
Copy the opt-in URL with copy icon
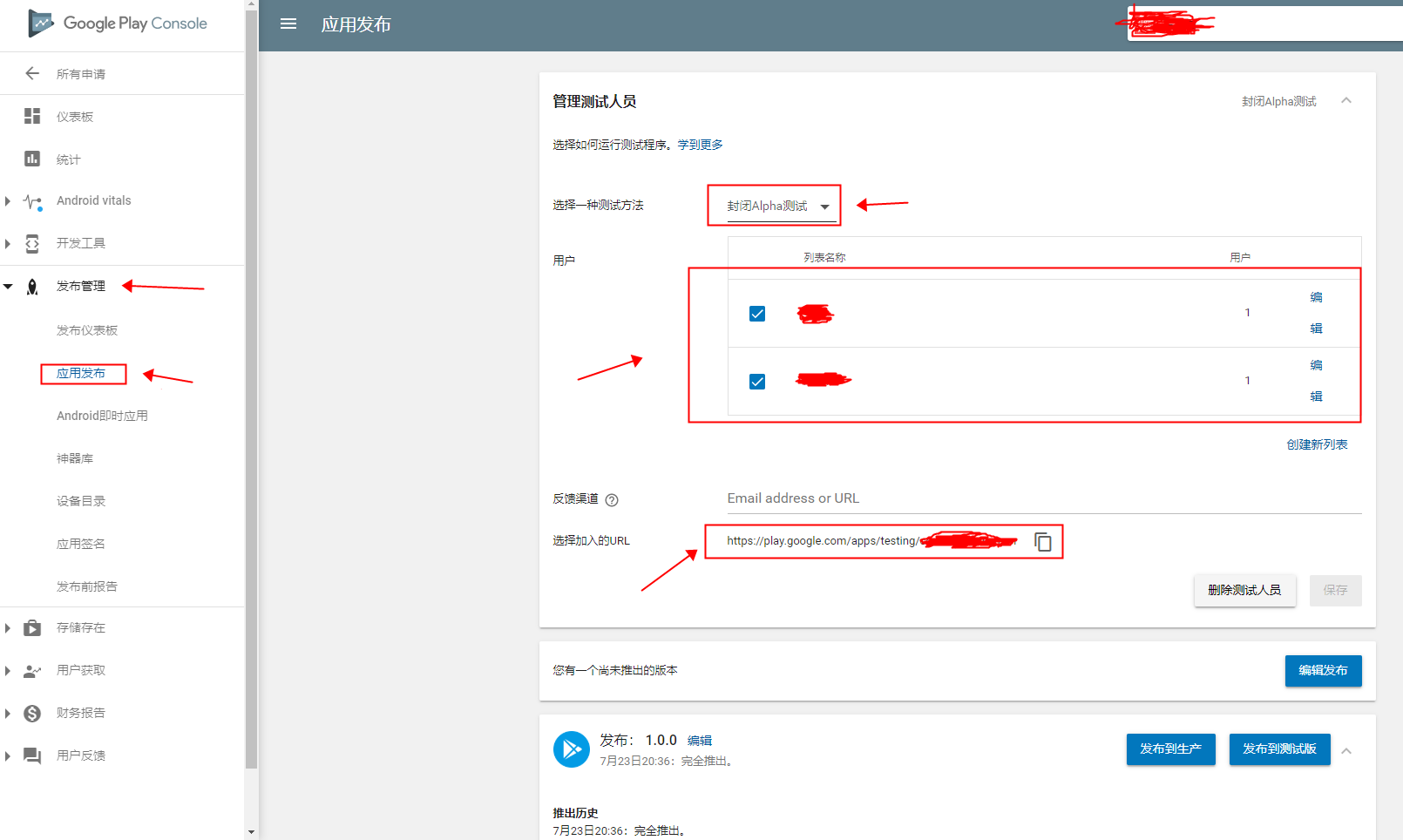pos(1043,542)
